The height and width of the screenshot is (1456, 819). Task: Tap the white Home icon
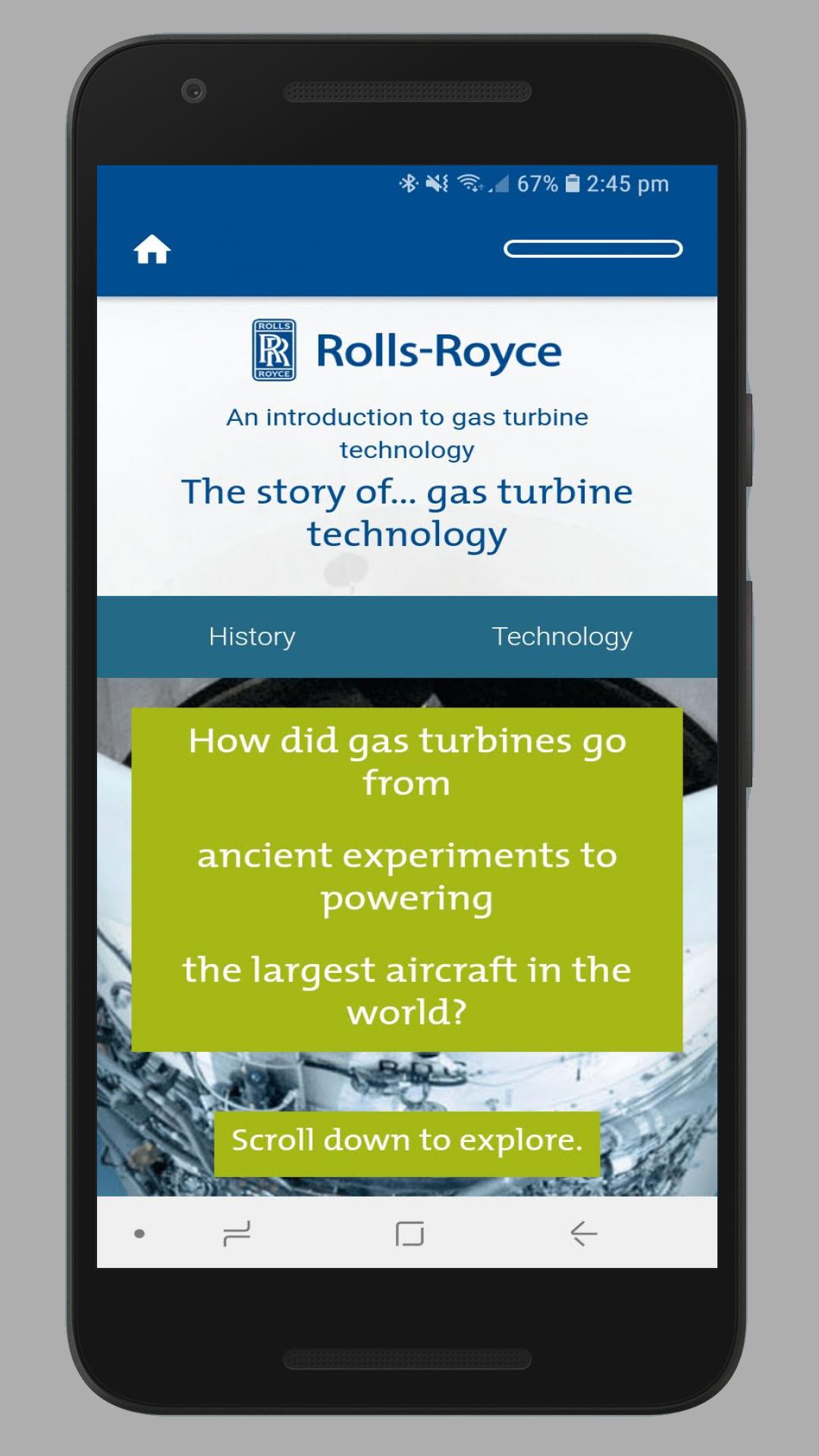[x=152, y=249]
